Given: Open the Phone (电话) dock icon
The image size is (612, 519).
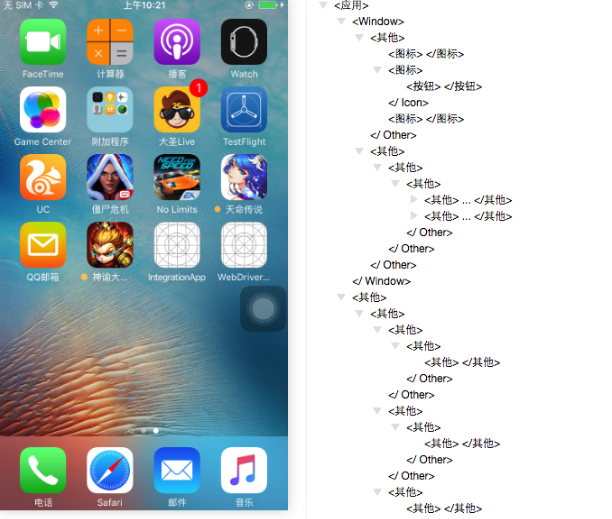Looking at the screenshot, I should pos(43,470).
